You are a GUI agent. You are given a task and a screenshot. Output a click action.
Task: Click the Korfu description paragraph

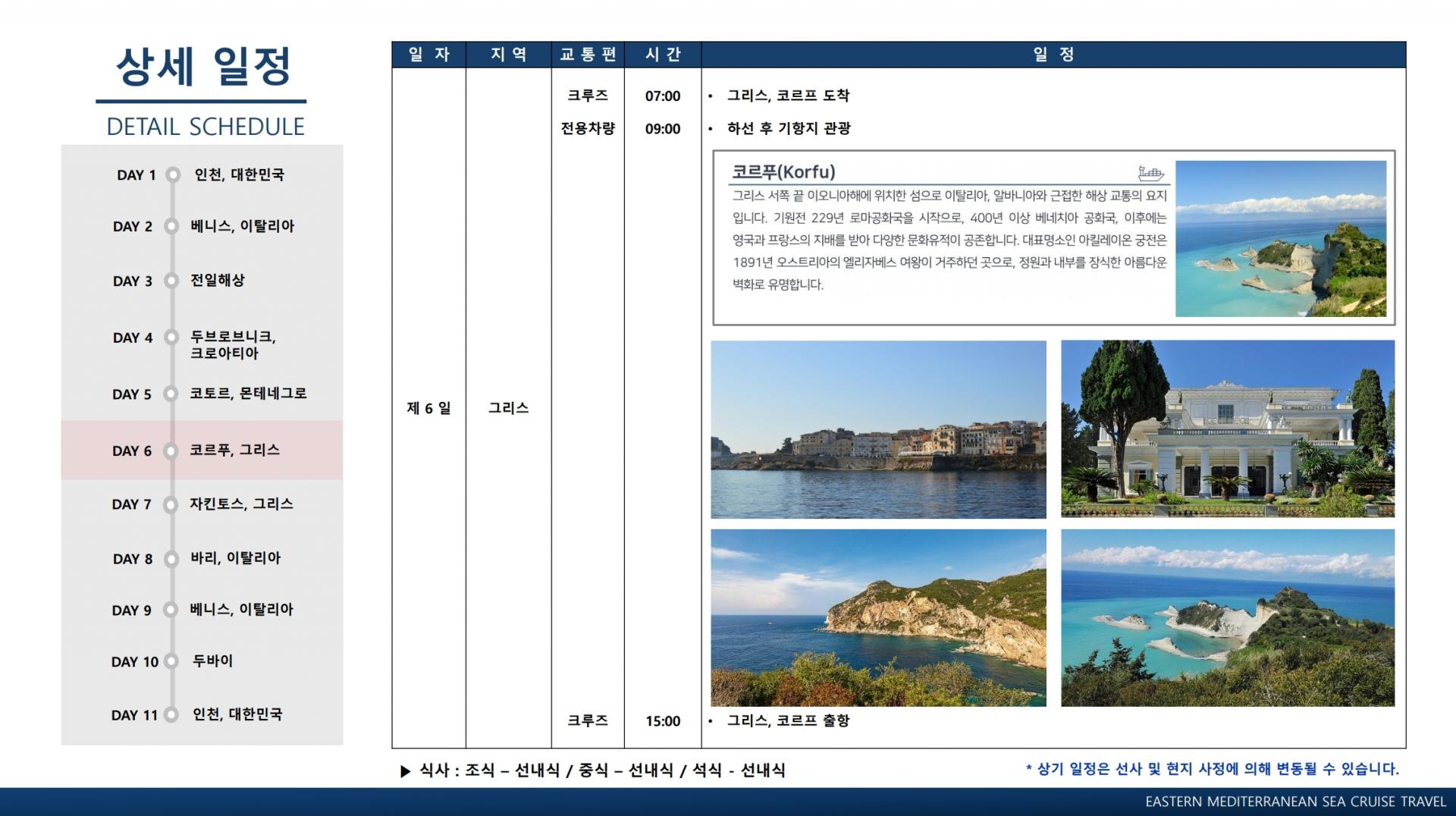point(949,240)
